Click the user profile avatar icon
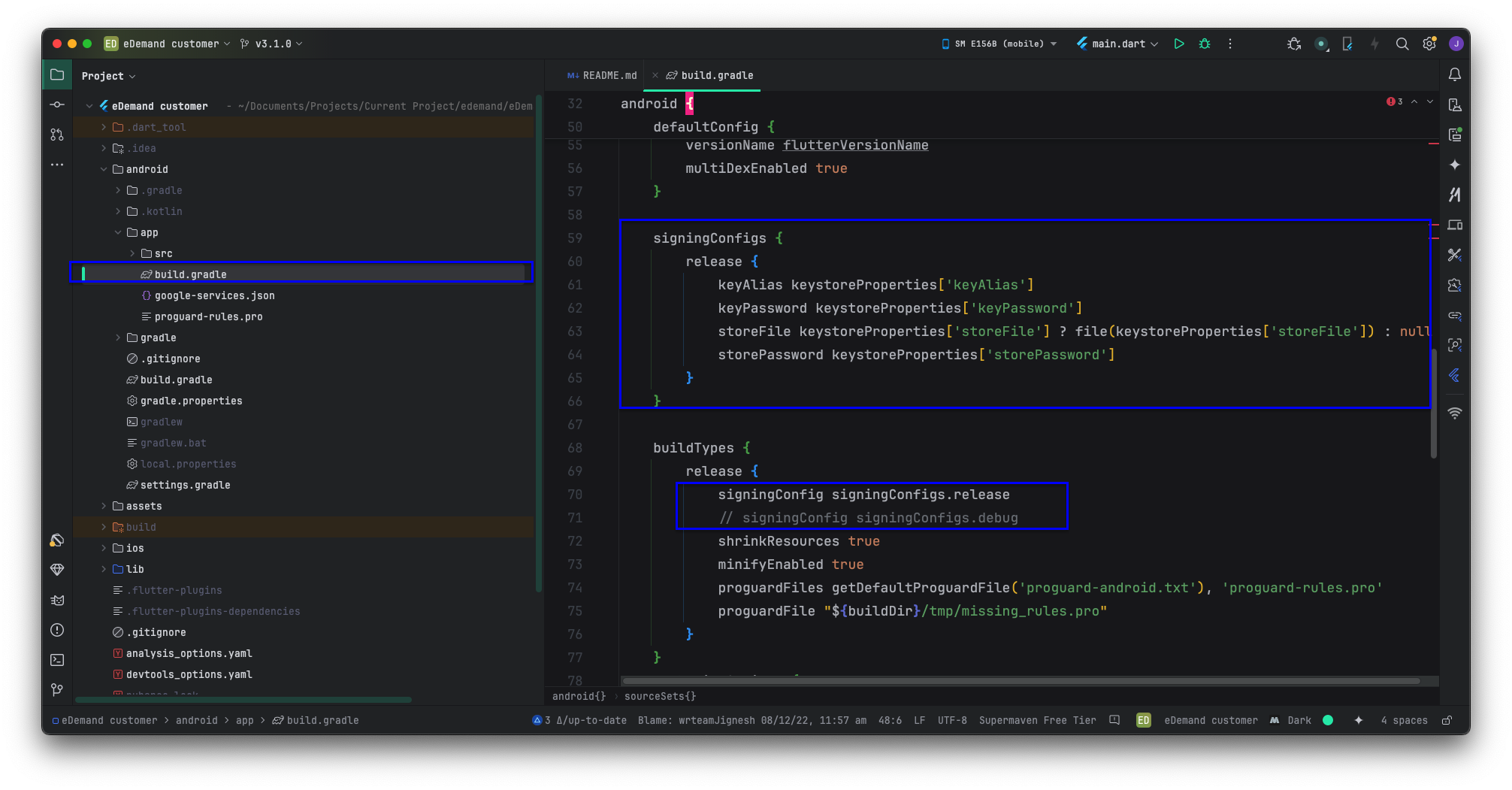This screenshot has width=1512, height=790. point(1456,44)
